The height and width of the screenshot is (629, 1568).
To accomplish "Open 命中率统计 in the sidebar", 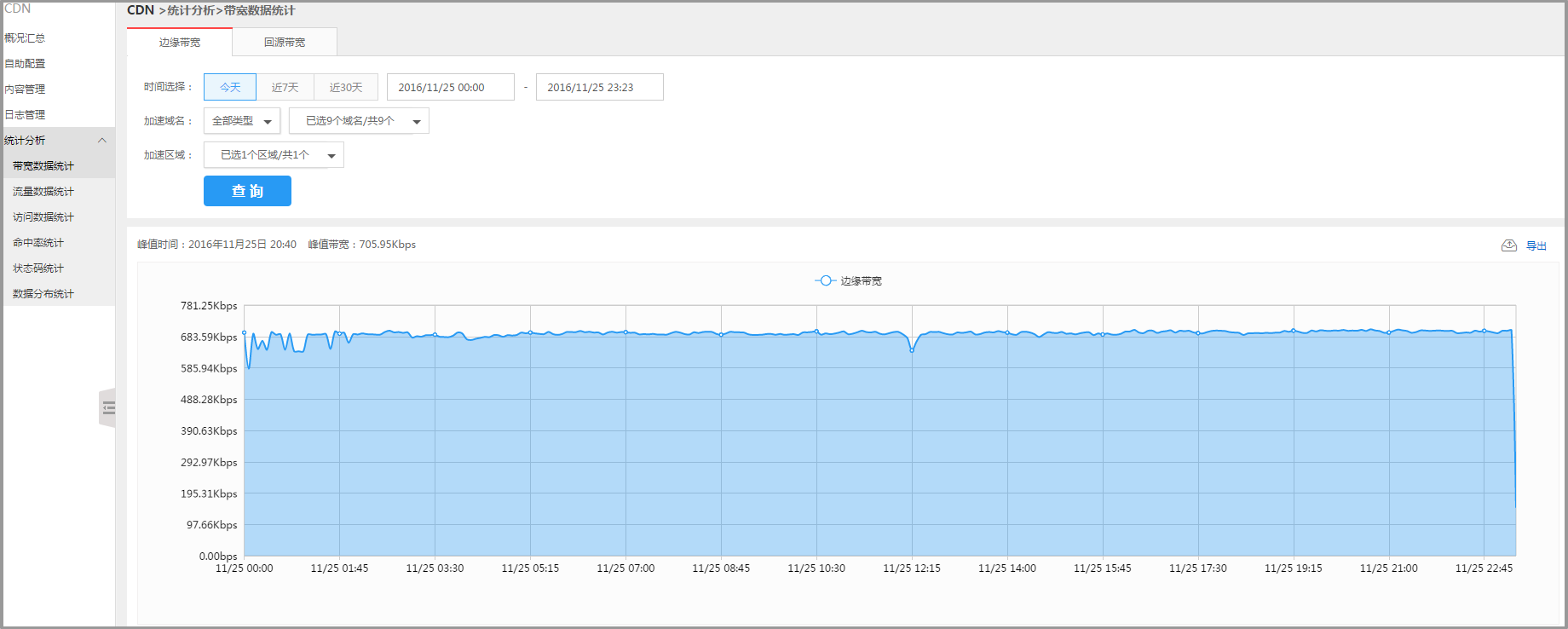I will point(38,243).
